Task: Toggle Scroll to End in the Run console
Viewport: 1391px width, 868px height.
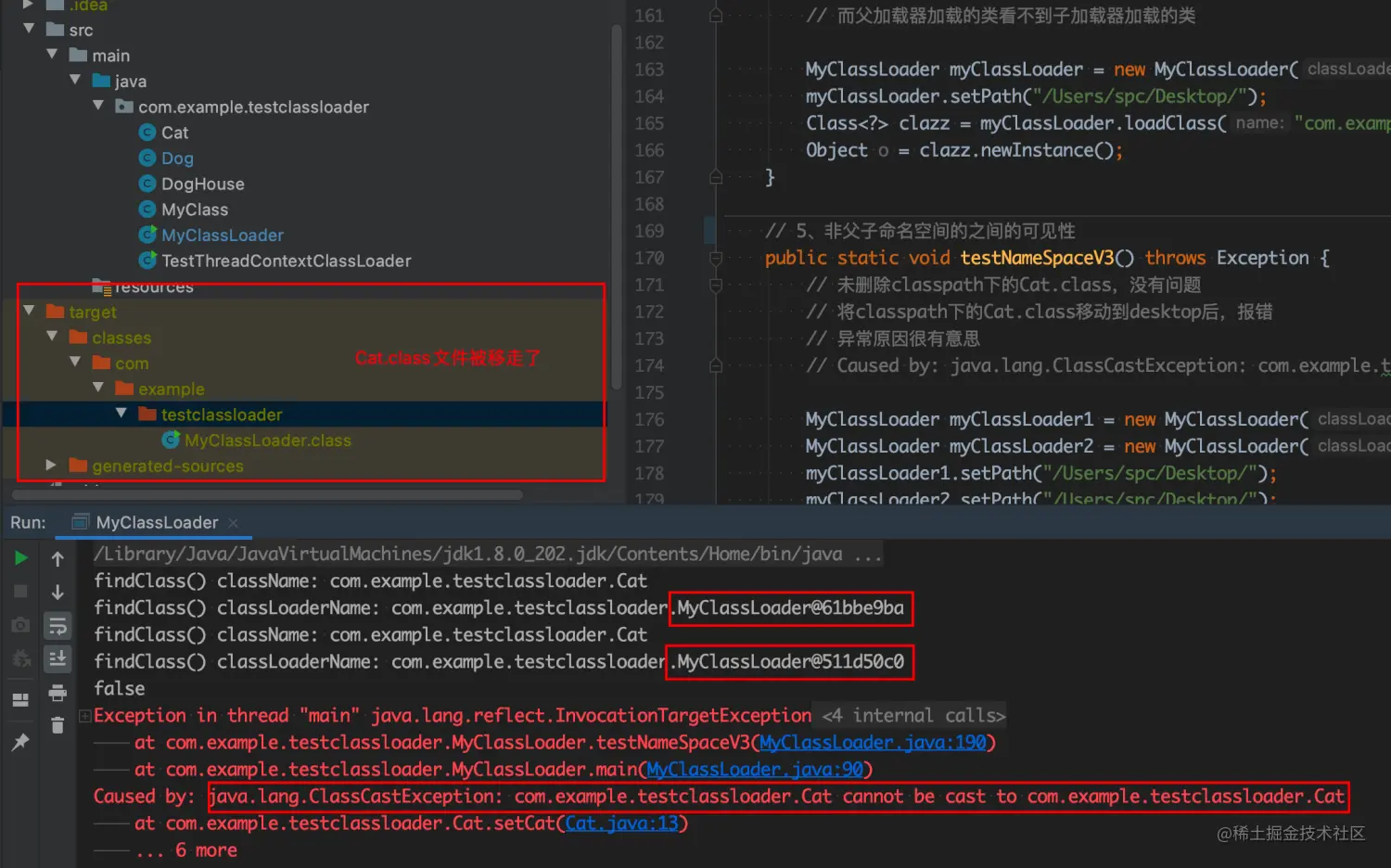Action: (57, 658)
